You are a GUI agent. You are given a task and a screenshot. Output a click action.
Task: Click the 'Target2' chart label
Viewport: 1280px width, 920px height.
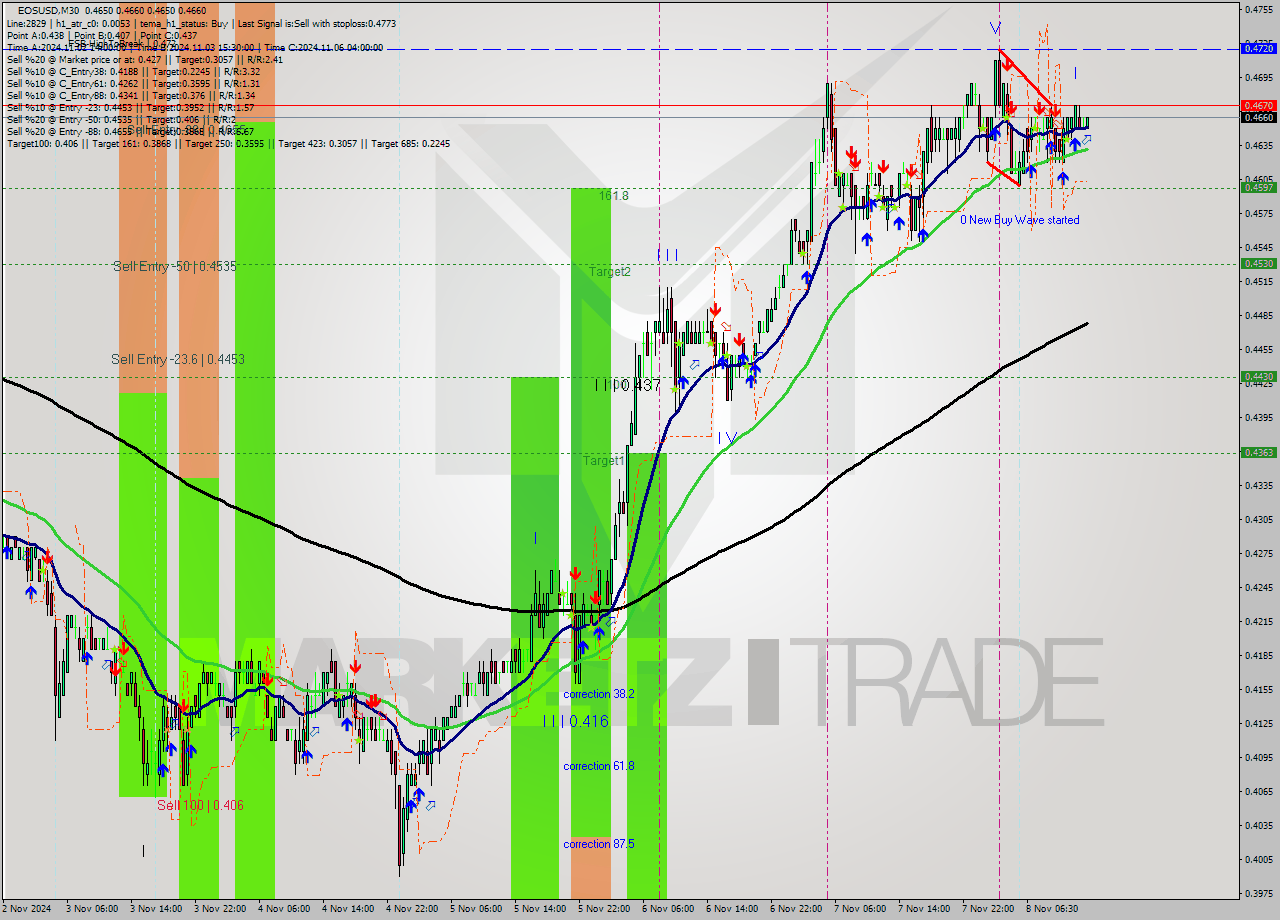(609, 271)
